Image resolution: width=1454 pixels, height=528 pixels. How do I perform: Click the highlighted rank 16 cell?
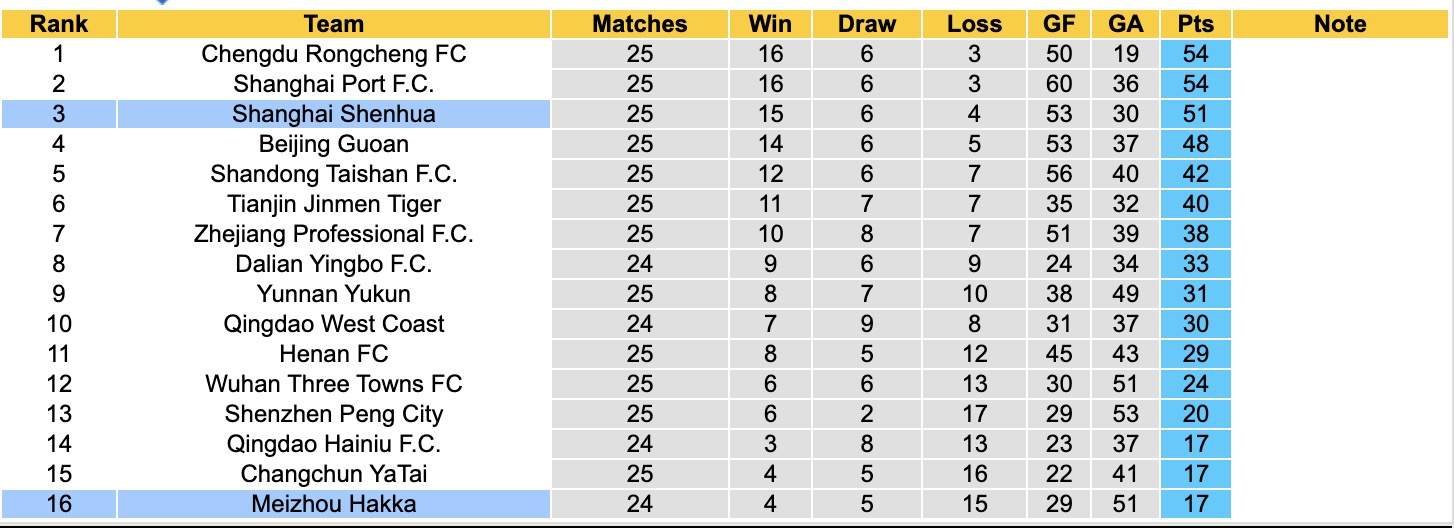click(x=59, y=504)
